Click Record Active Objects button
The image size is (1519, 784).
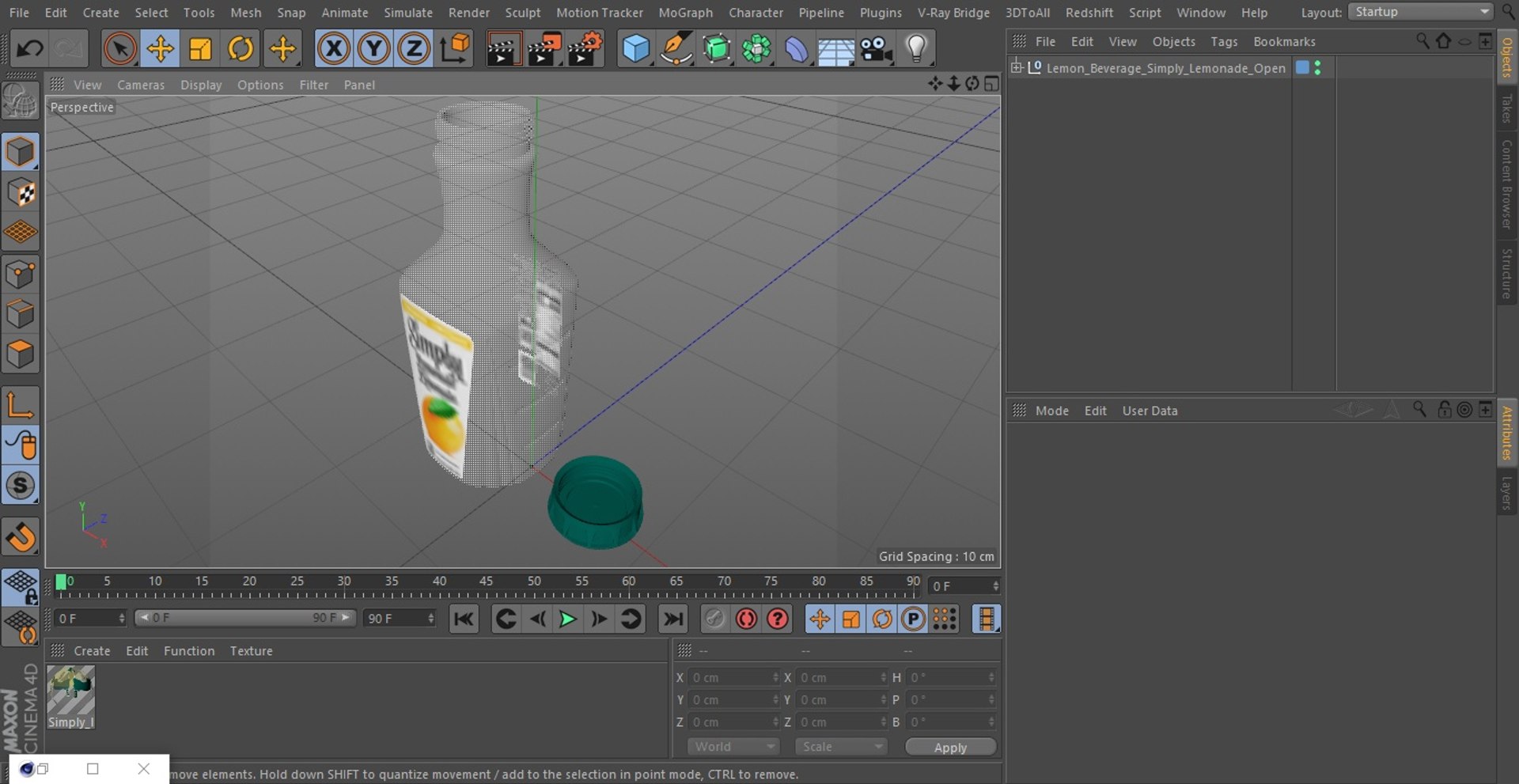pyautogui.click(x=714, y=619)
